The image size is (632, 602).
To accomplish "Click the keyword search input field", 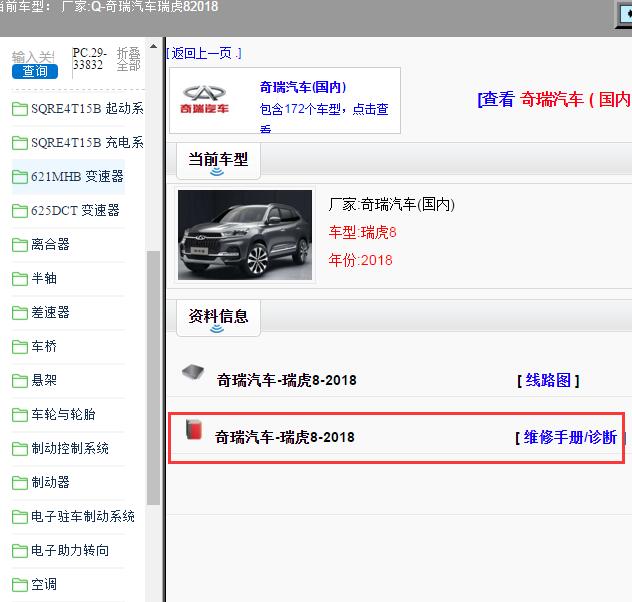I will (33, 57).
